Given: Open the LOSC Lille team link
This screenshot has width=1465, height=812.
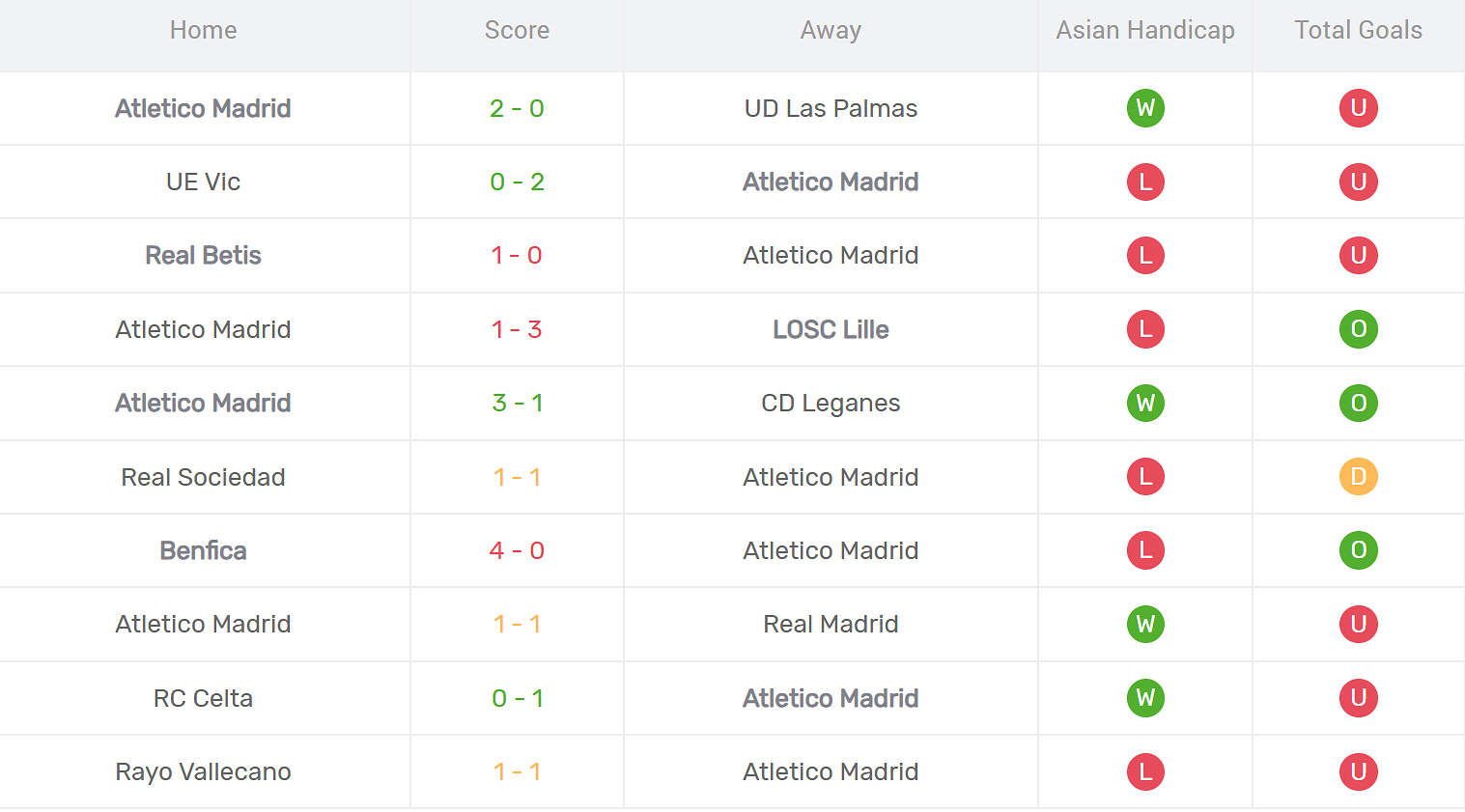Looking at the screenshot, I should (831, 329).
